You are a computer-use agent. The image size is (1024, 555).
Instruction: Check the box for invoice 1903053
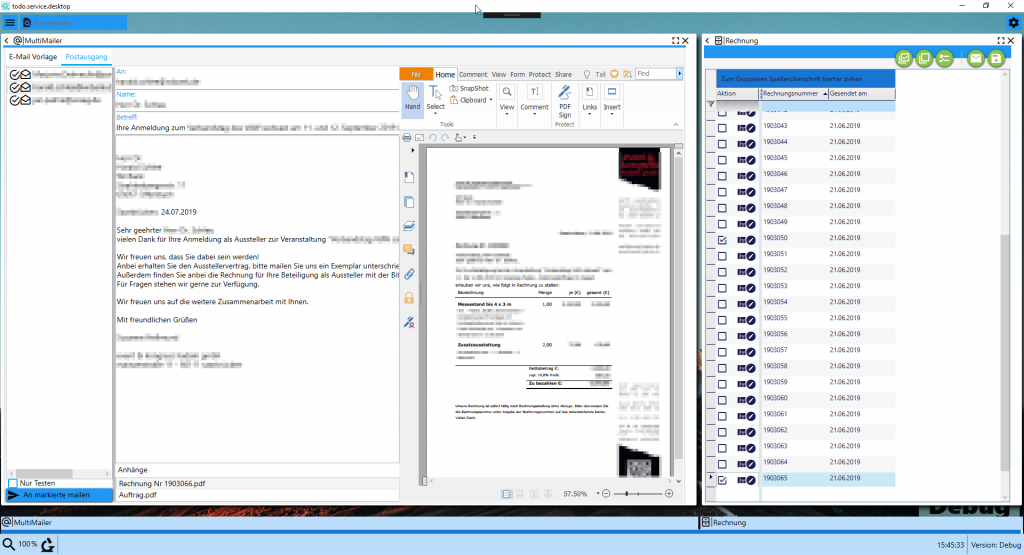(x=722, y=288)
